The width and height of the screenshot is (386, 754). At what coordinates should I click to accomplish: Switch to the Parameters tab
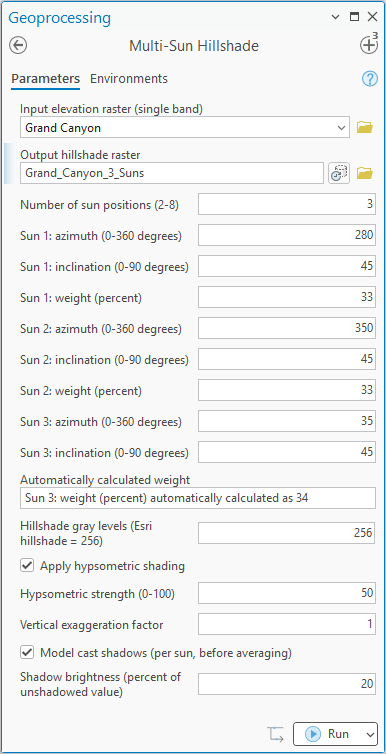click(x=46, y=78)
